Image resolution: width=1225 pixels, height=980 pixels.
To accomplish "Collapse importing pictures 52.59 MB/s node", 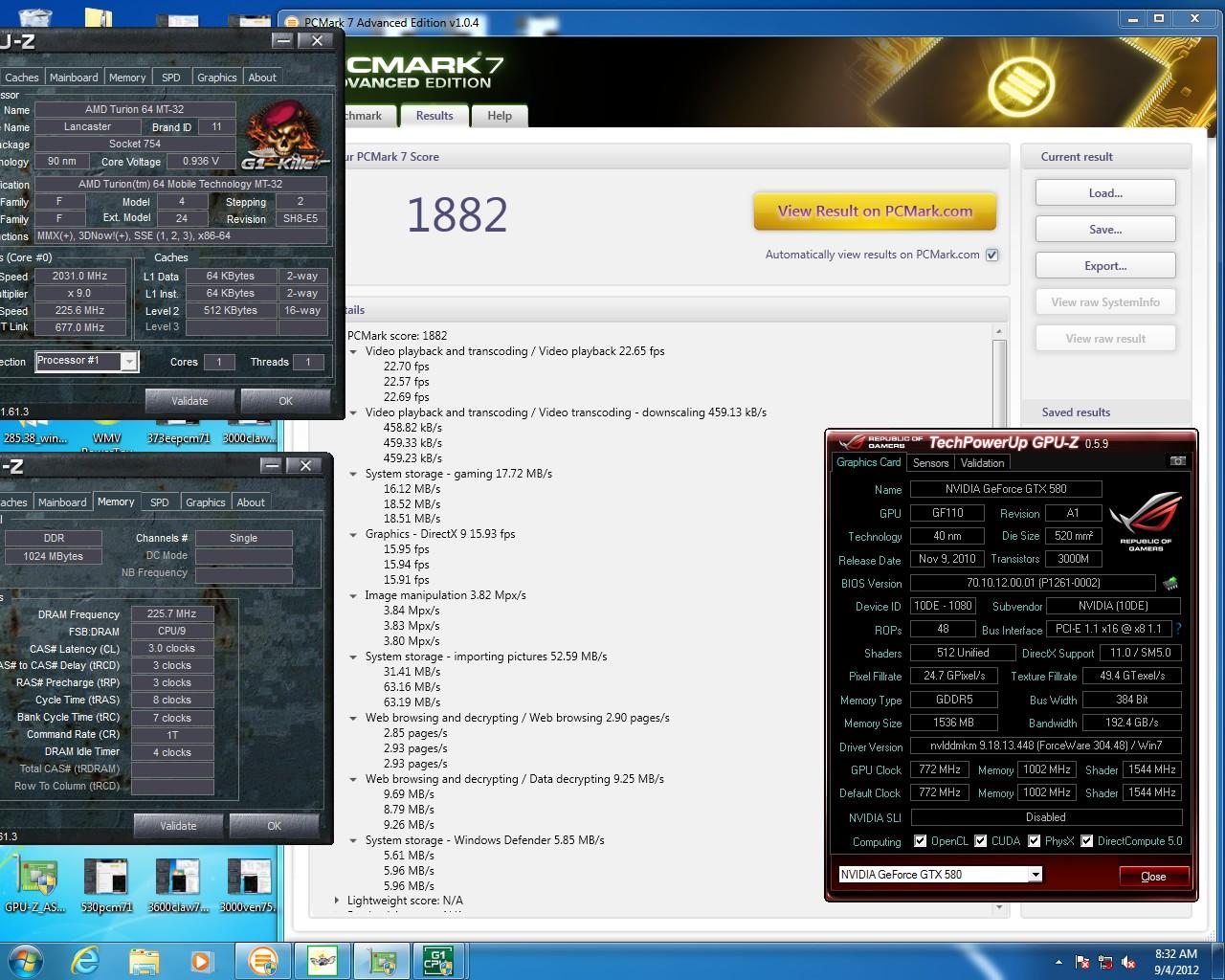I will [353, 657].
